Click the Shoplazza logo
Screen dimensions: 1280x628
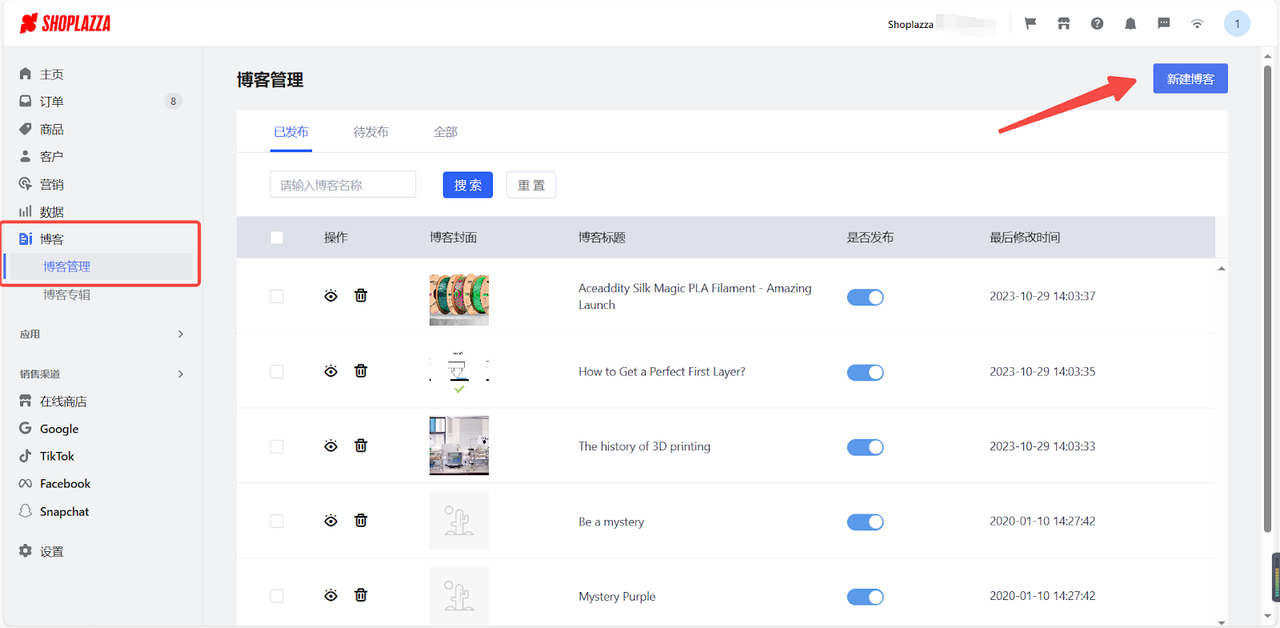point(65,23)
